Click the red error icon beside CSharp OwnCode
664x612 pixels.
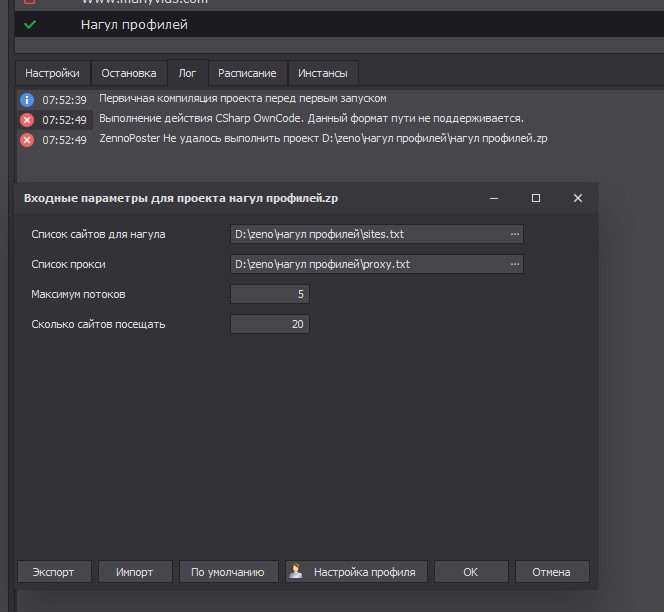tap(27, 120)
